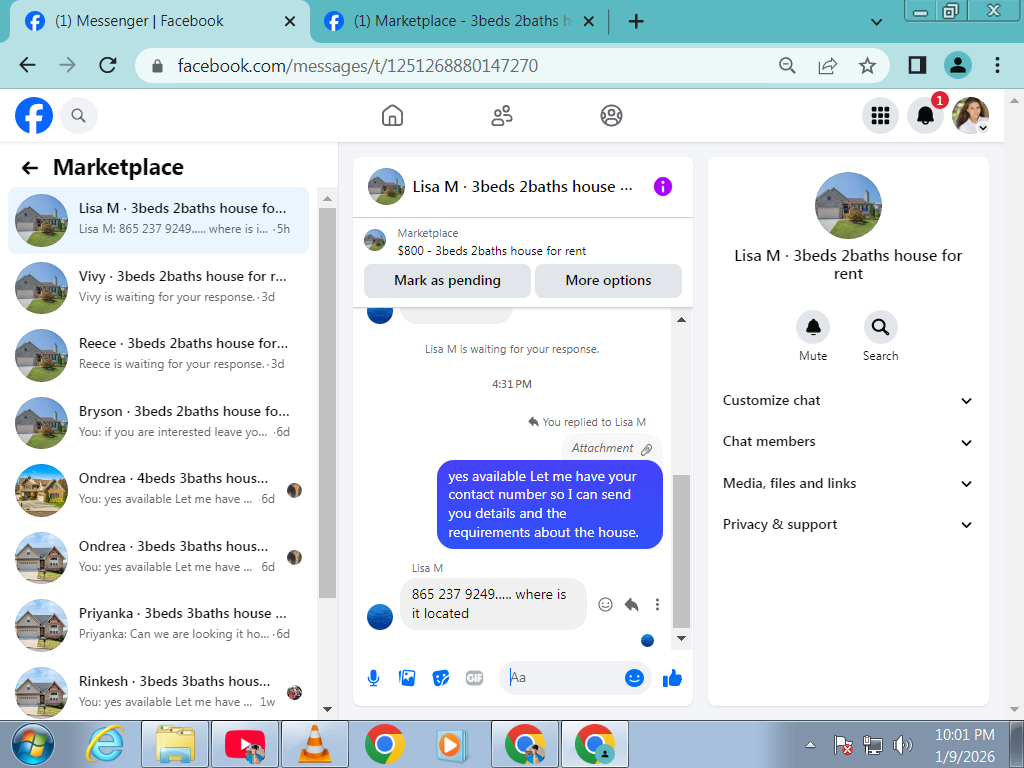Click the browser address bar URL
Viewport: 1024px width, 768px height.
pos(357,66)
